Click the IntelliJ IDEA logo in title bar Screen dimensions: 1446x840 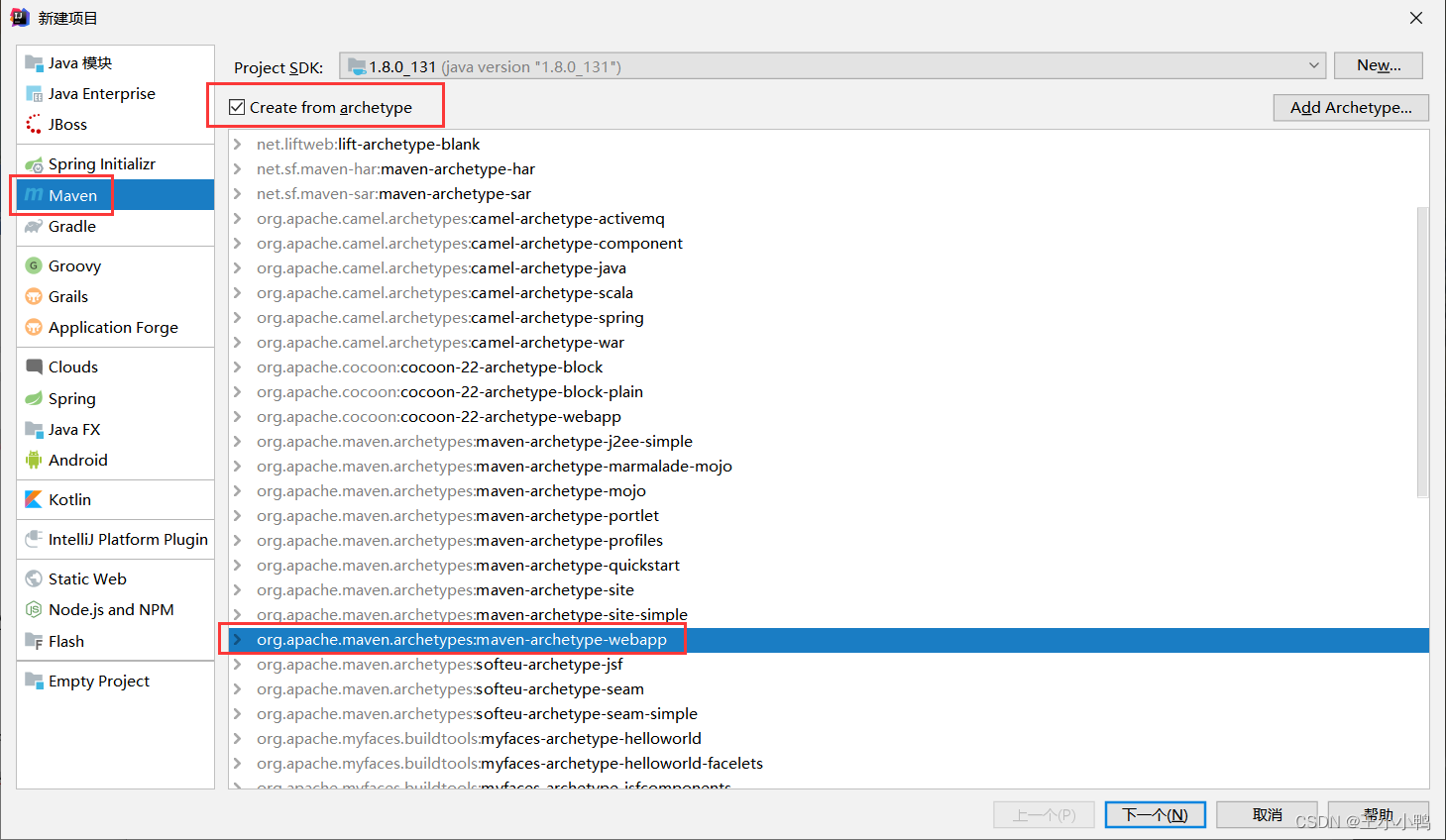coord(20,18)
